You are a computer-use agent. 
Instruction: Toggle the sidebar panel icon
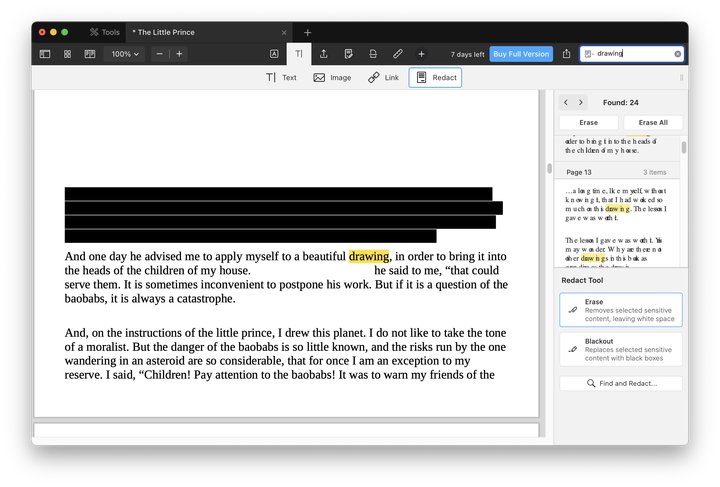click(45, 54)
